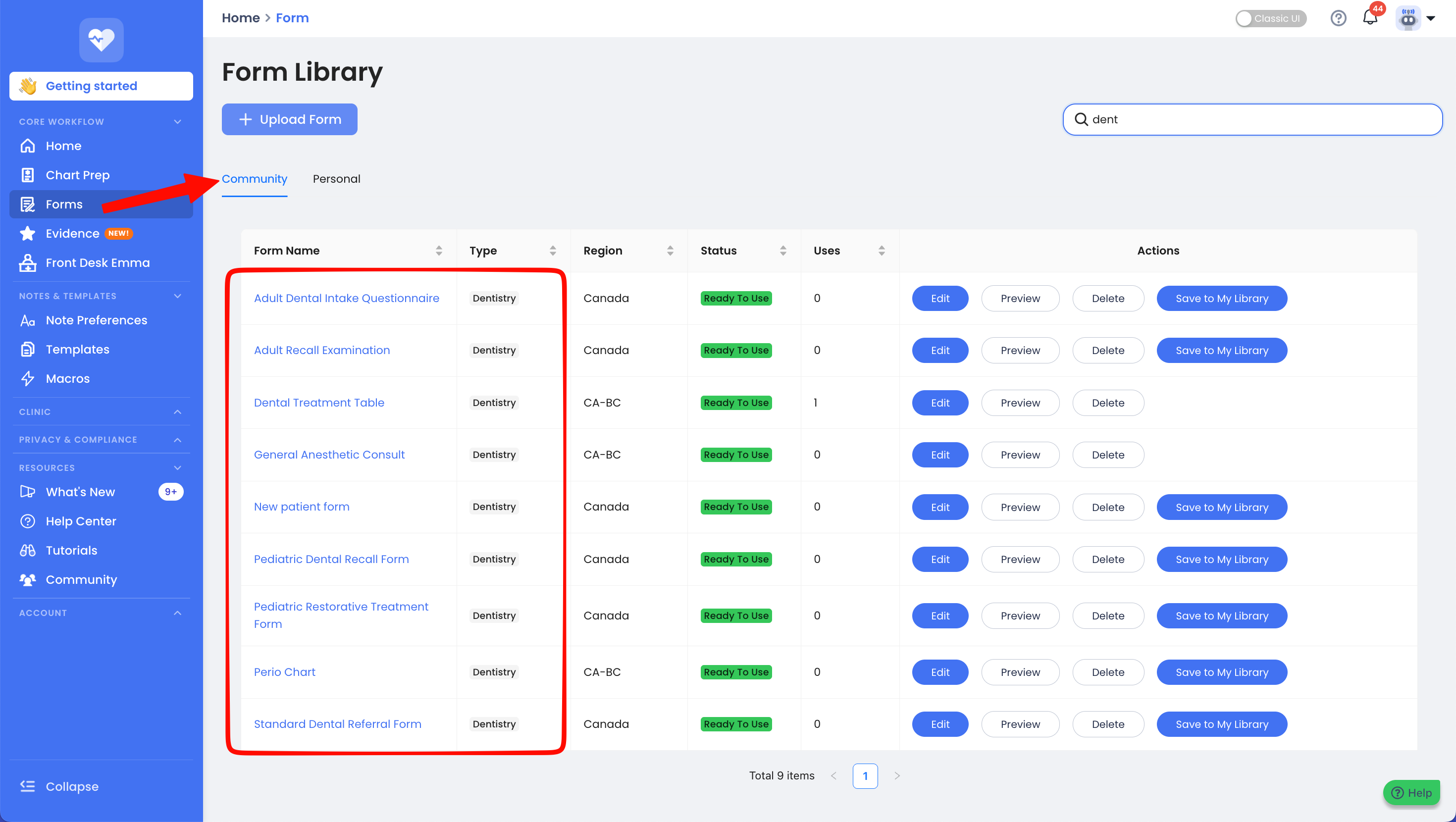Image resolution: width=1456 pixels, height=822 pixels.
Task: Open the notifications bell icon
Action: (1369, 17)
